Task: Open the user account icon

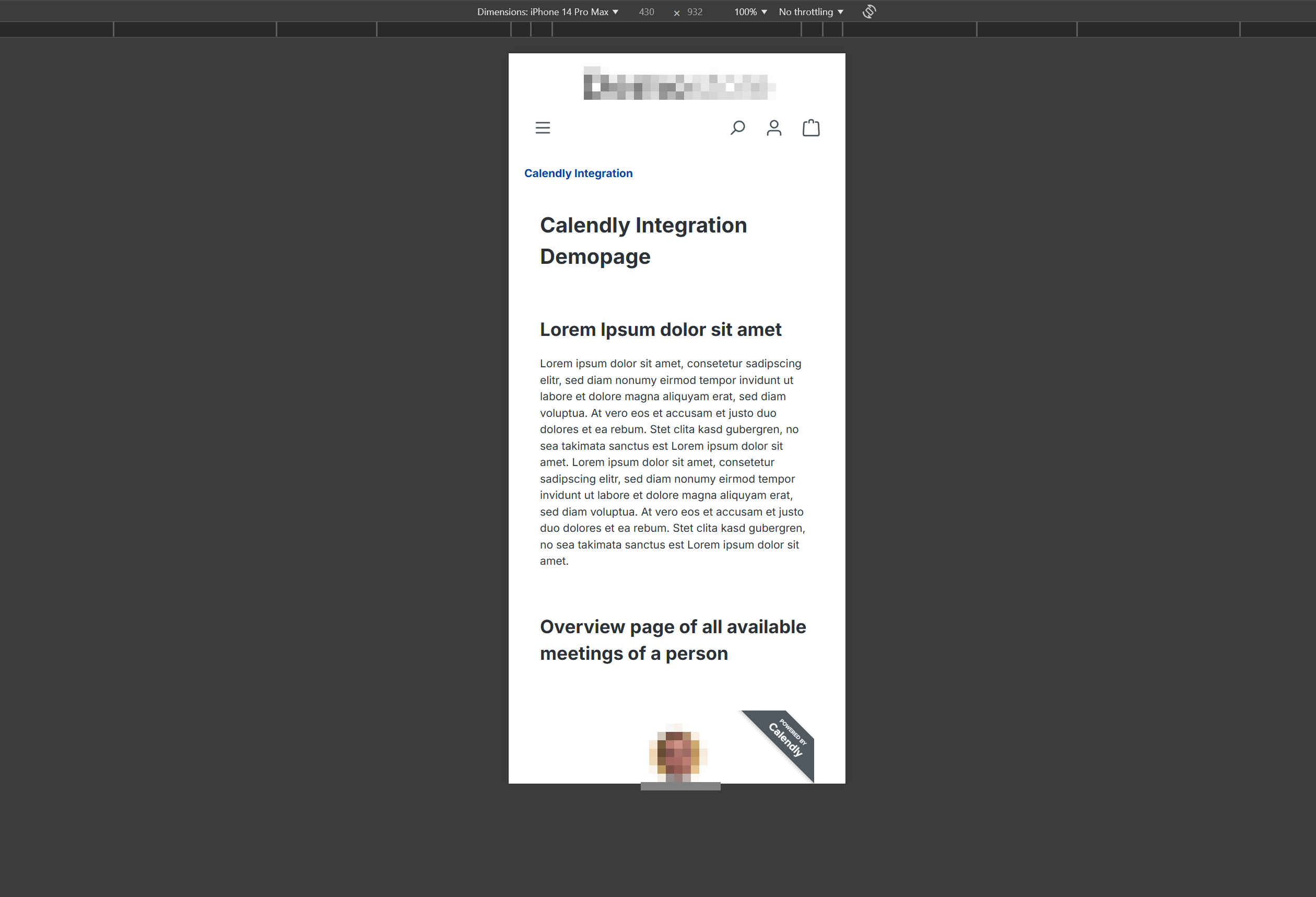Action: coord(774,128)
